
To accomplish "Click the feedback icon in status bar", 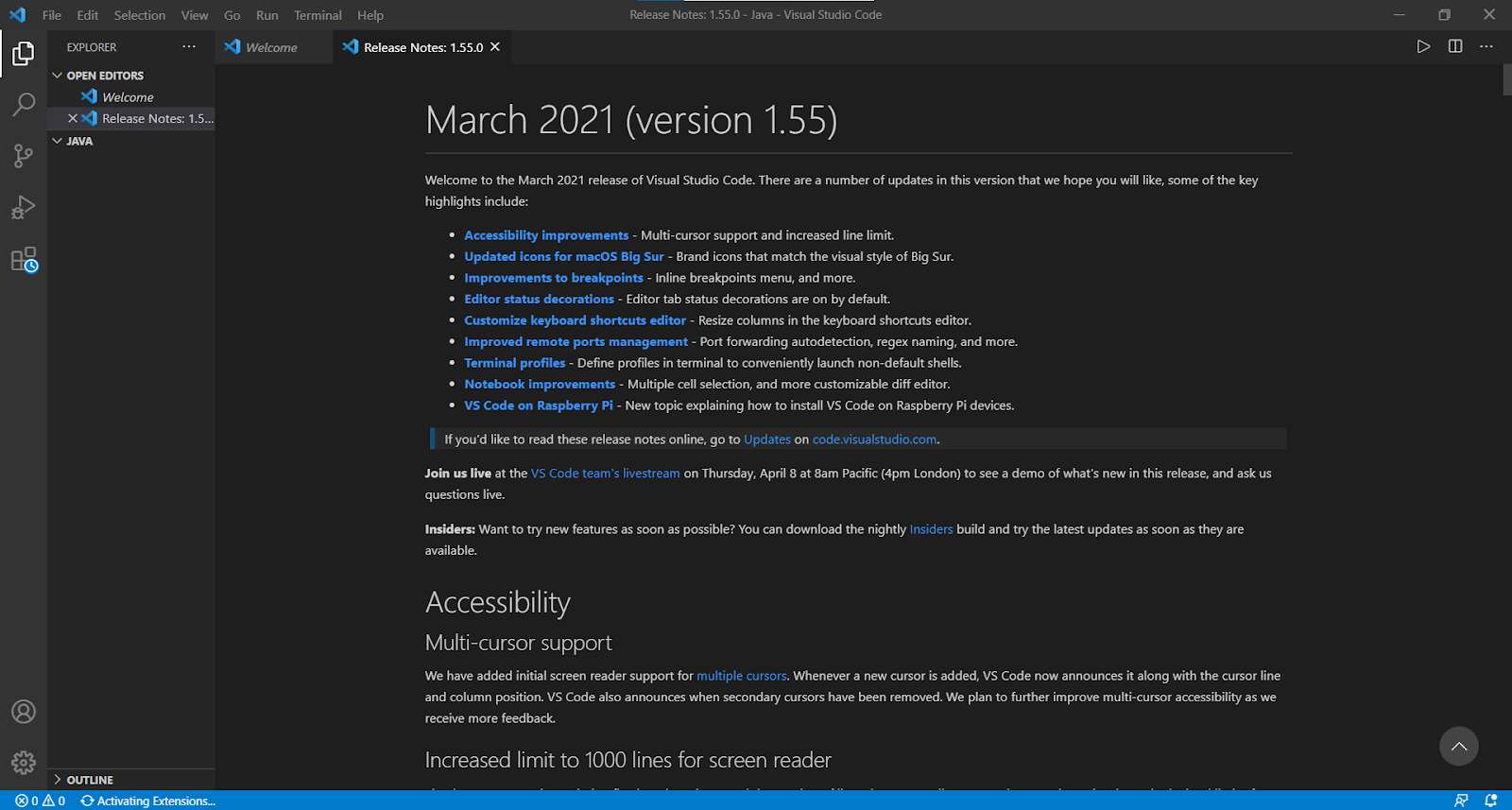I will pyautogui.click(x=1461, y=801).
